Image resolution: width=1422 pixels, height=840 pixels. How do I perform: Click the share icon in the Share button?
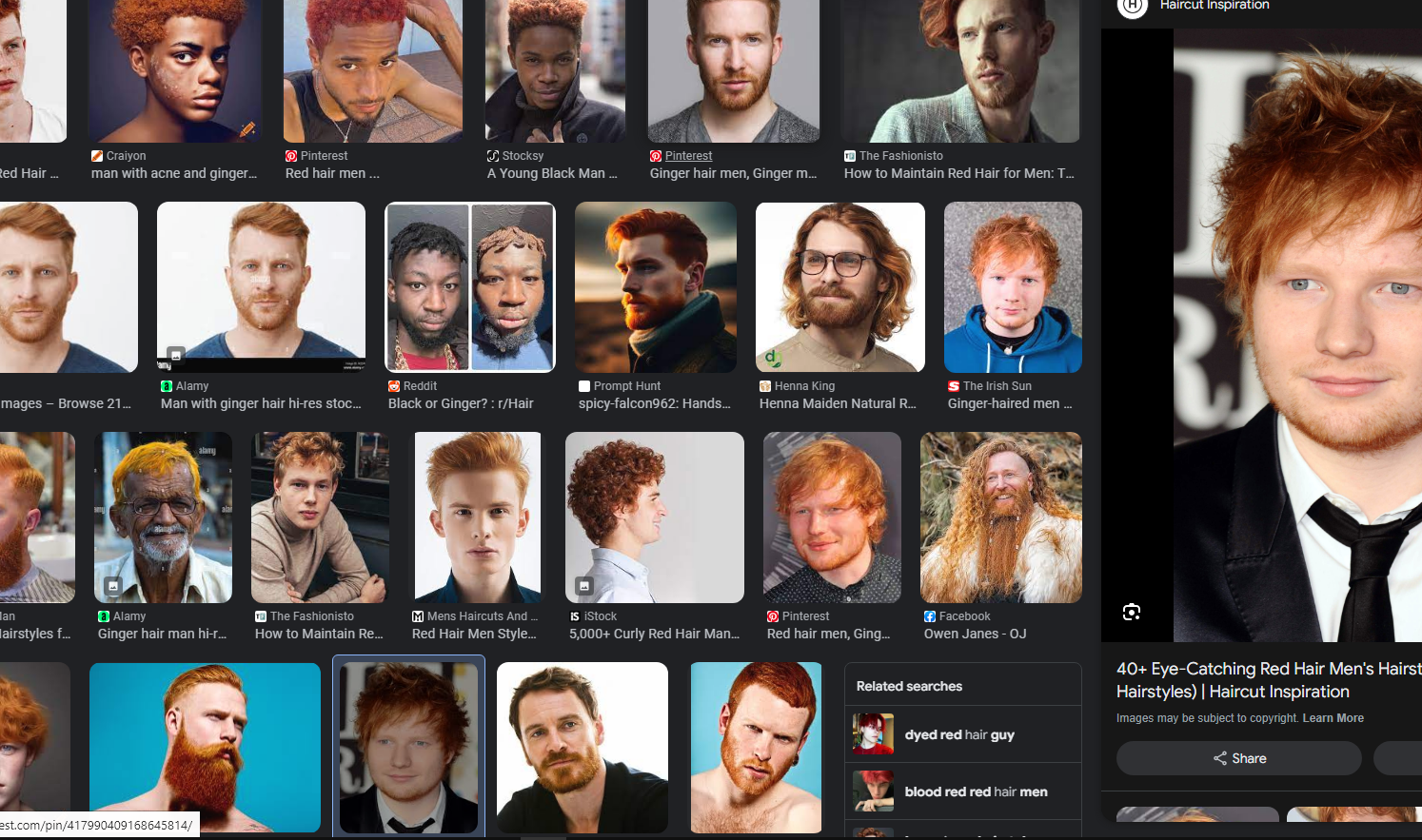tap(1219, 758)
